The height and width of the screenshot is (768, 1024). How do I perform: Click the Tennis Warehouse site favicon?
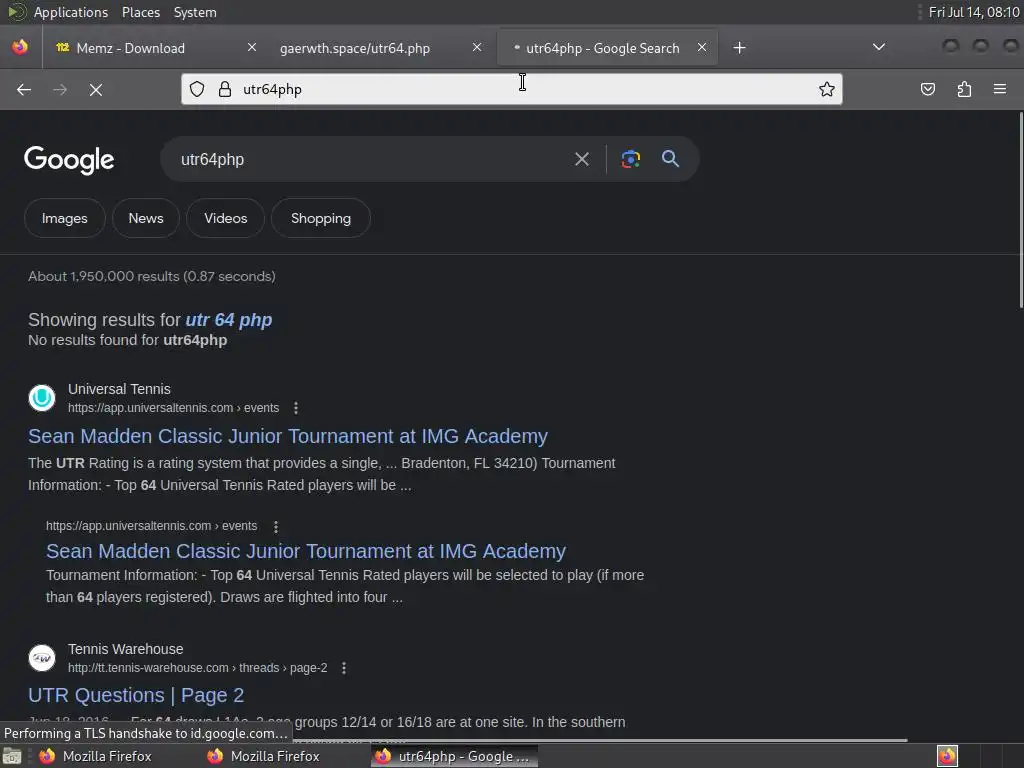(x=42, y=658)
